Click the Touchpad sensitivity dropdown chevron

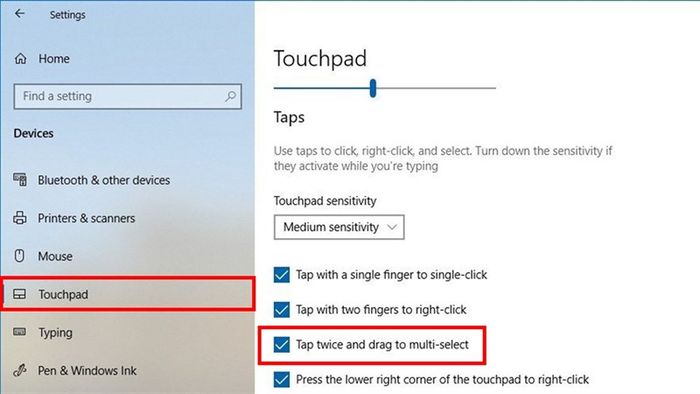click(392, 227)
